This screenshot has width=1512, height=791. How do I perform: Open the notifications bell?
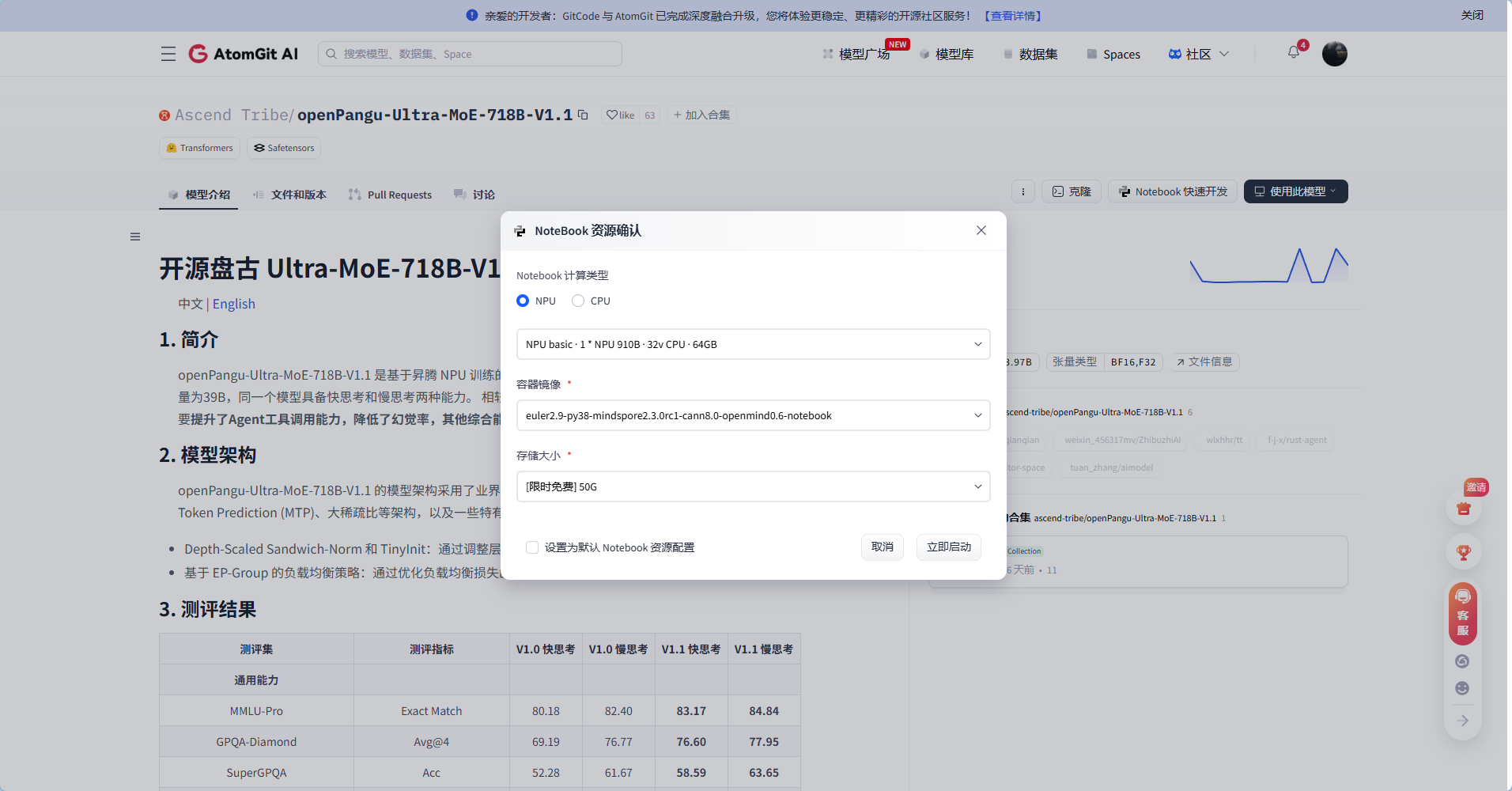tap(1294, 52)
